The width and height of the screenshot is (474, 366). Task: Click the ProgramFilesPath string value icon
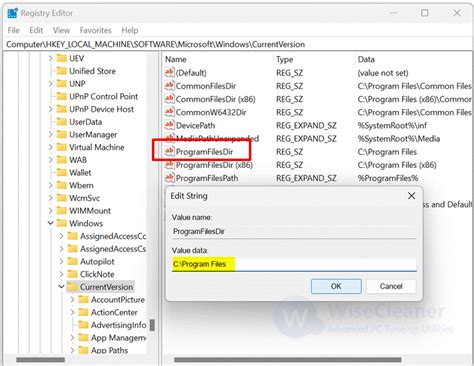[x=169, y=178]
